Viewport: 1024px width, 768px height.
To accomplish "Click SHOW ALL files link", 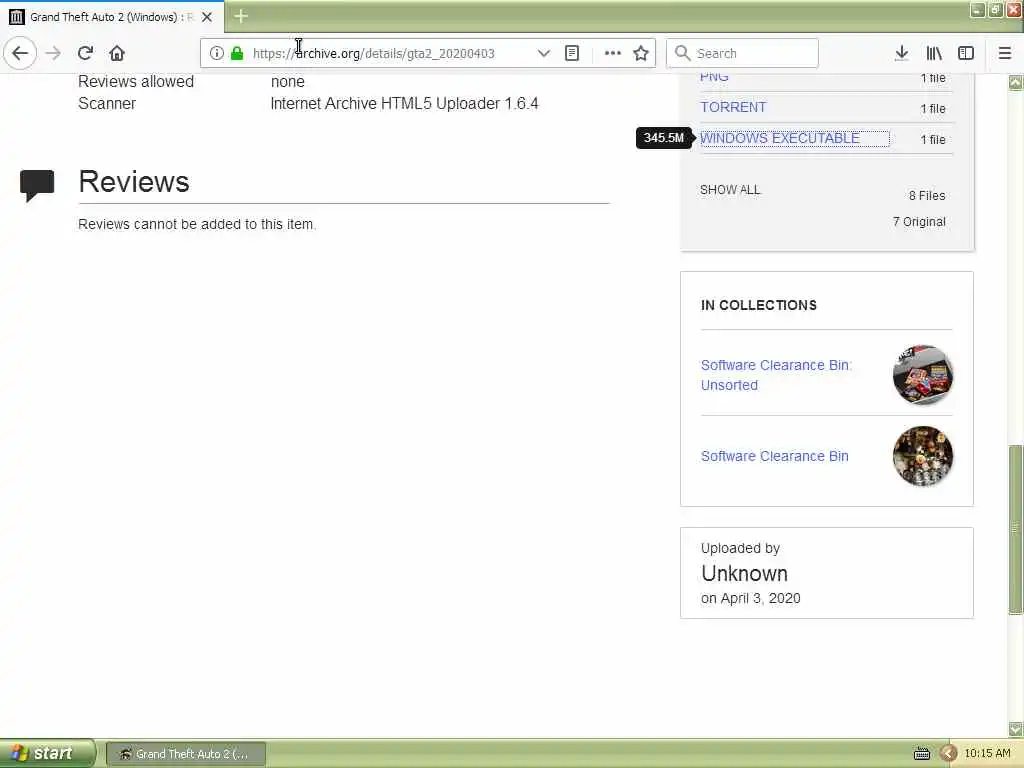I will click(730, 190).
